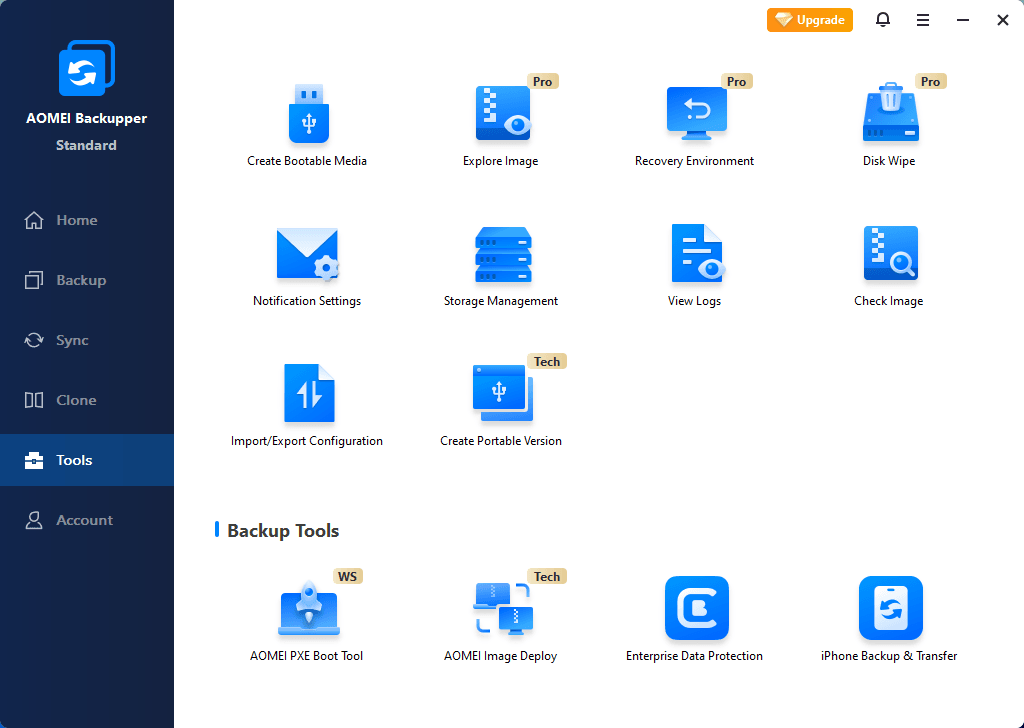Select the Tools sidebar tab

coord(87,460)
